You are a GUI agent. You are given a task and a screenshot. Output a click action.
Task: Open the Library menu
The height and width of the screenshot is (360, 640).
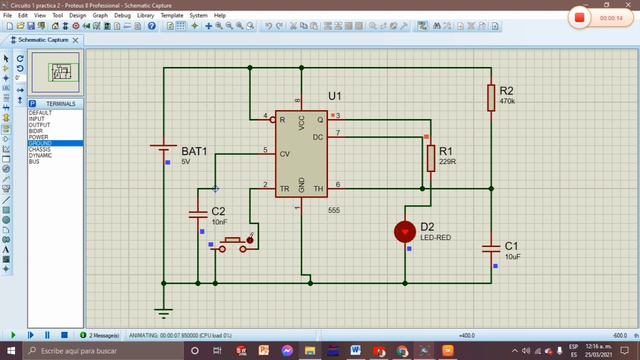pyautogui.click(x=145, y=16)
